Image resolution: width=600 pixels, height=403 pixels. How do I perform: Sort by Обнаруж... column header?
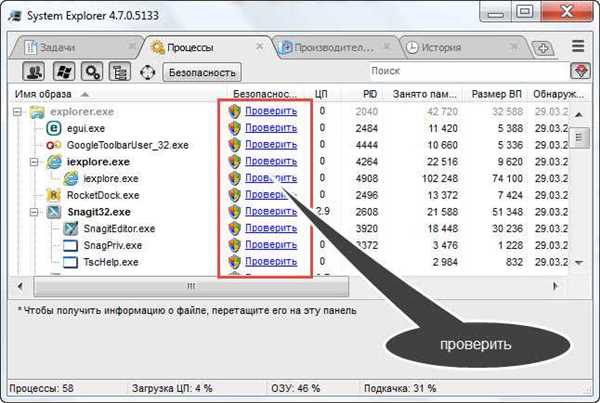(558, 94)
